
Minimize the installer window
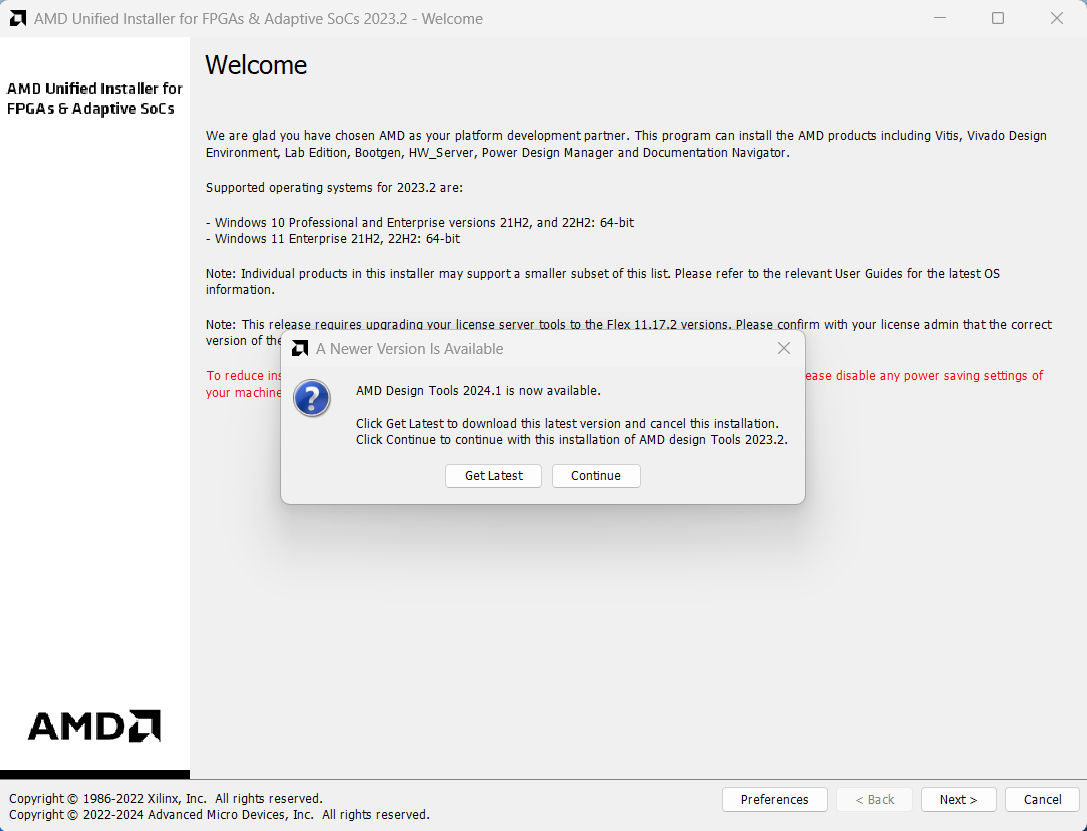click(938, 18)
